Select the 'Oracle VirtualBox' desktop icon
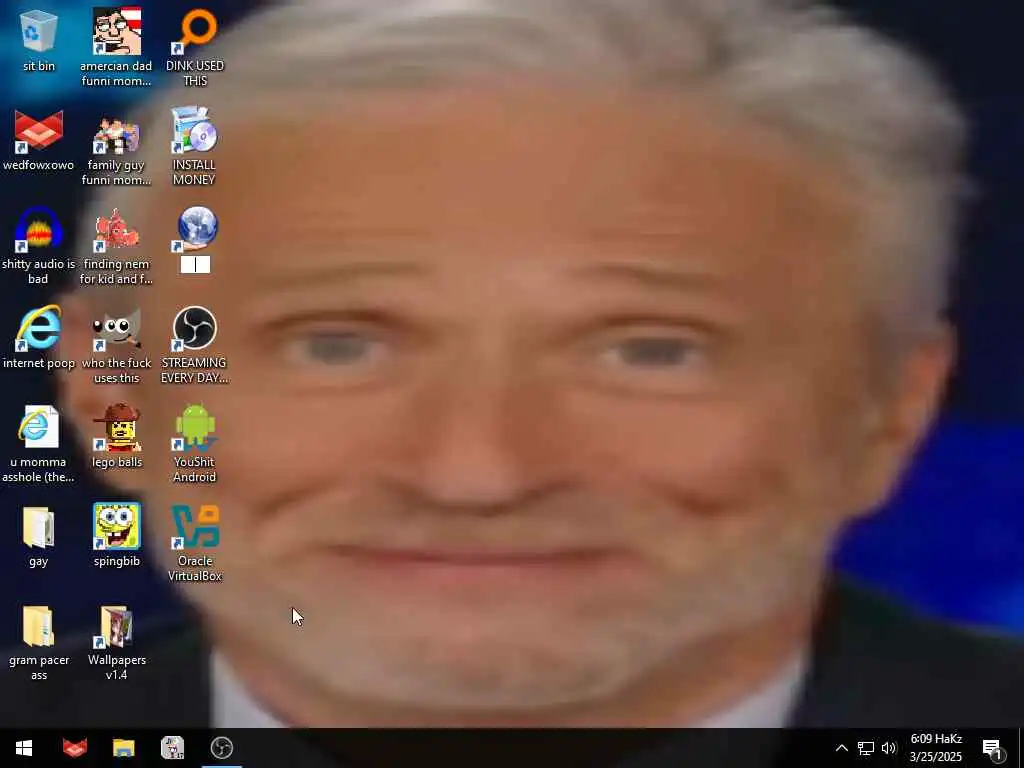Image resolution: width=1024 pixels, height=768 pixels. click(194, 526)
